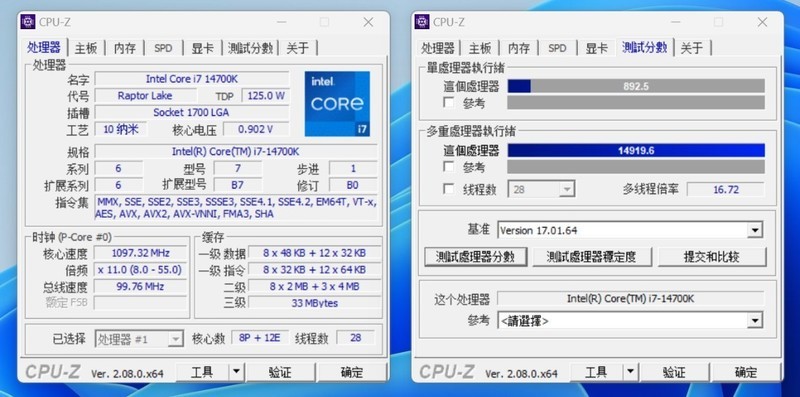The image size is (800, 397).
Task: Click 确定 button in right window
Action: point(746,372)
